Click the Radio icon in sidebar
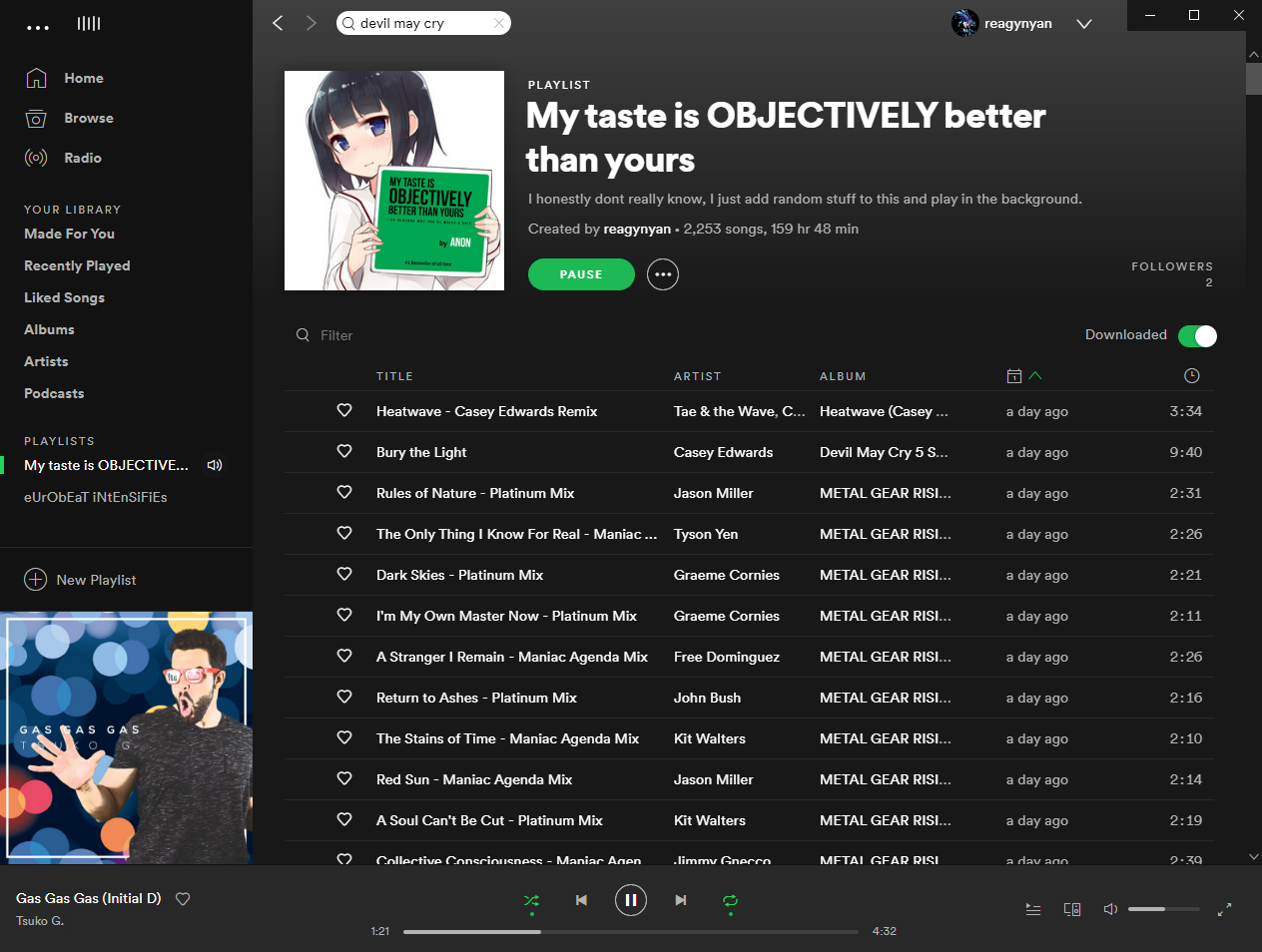Viewport: 1262px width, 952px height. click(x=36, y=158)
